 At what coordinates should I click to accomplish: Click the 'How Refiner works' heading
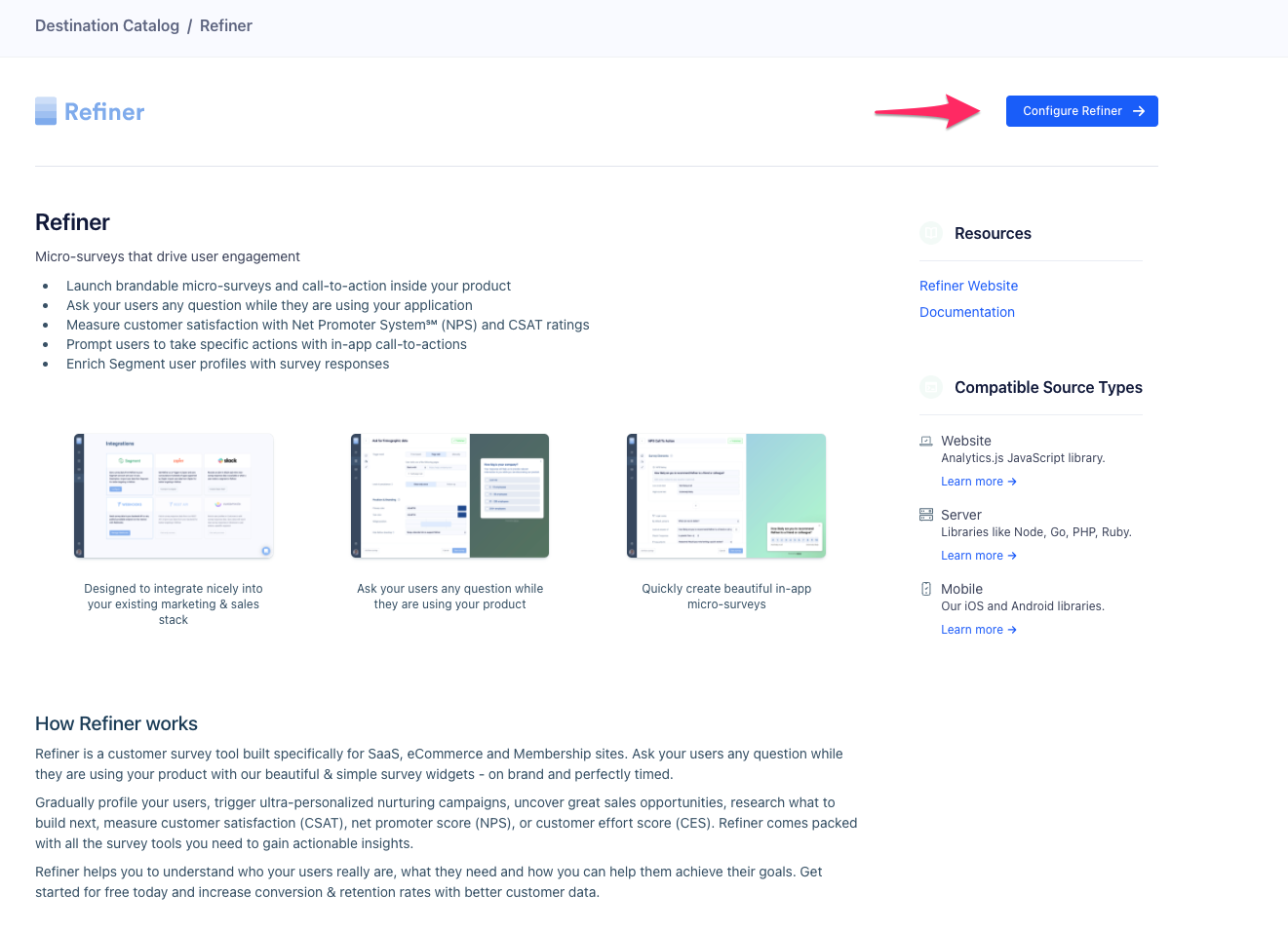tap(116, 723)
